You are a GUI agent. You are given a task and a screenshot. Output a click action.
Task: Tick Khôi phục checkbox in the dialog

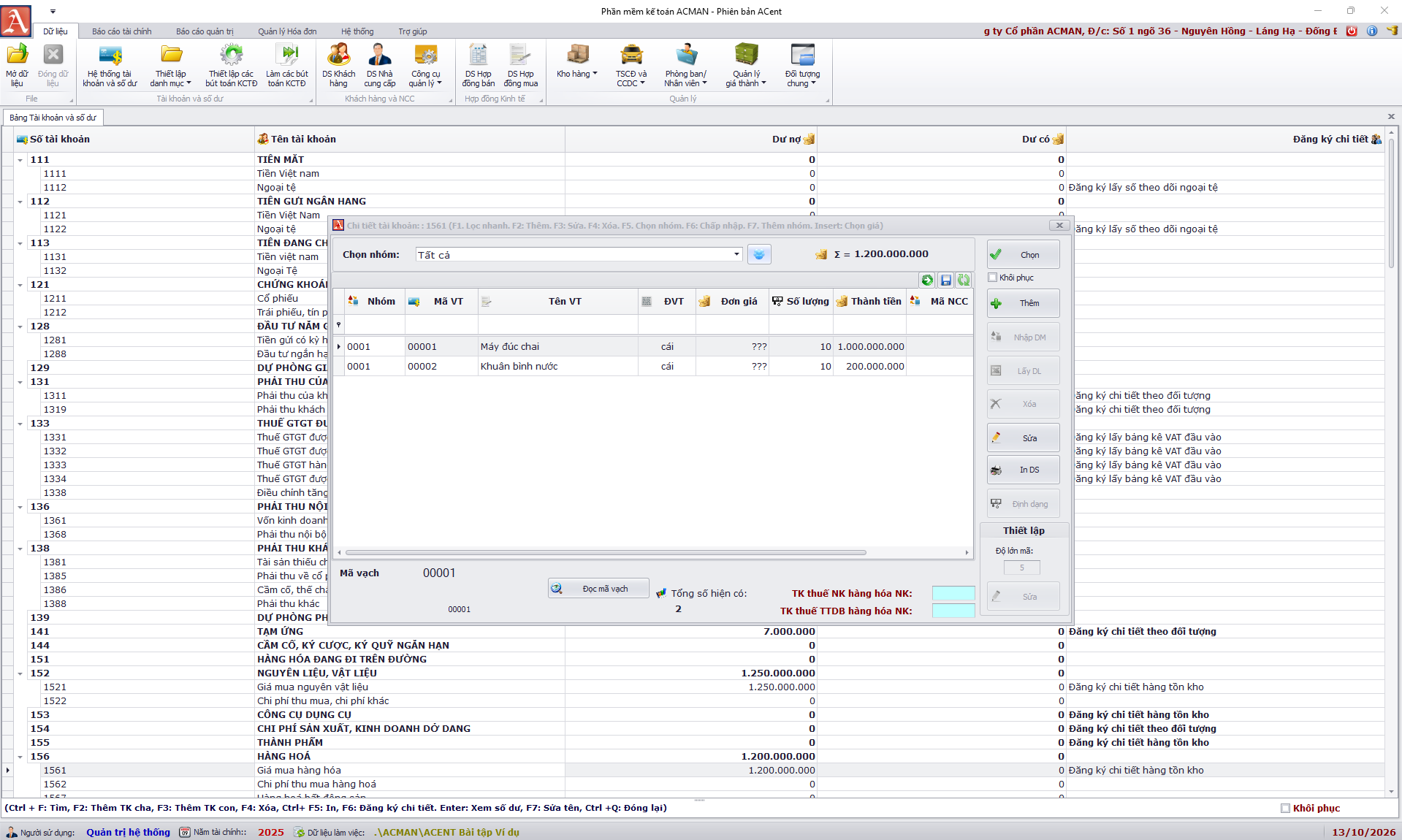[992, 278]
